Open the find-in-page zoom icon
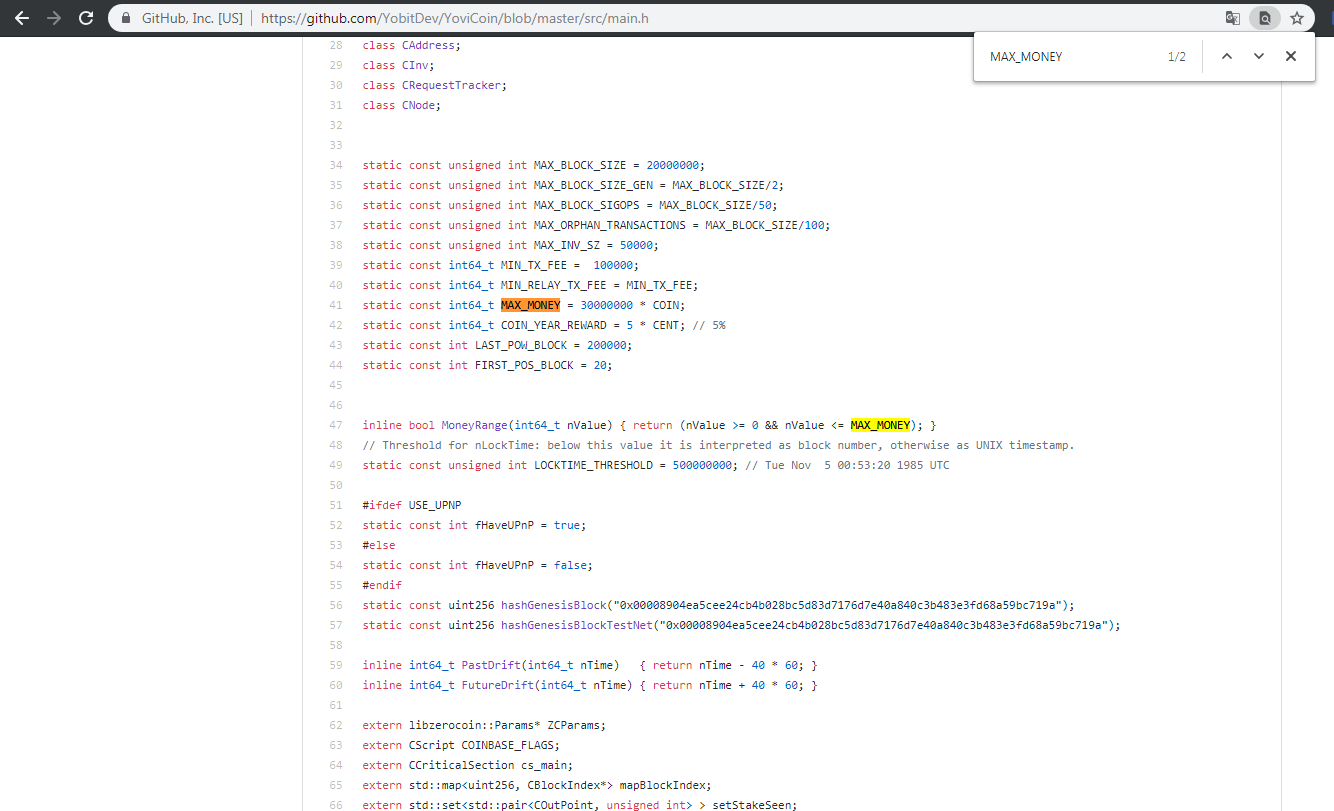 pyautogui.click(x=1265, y=18)
